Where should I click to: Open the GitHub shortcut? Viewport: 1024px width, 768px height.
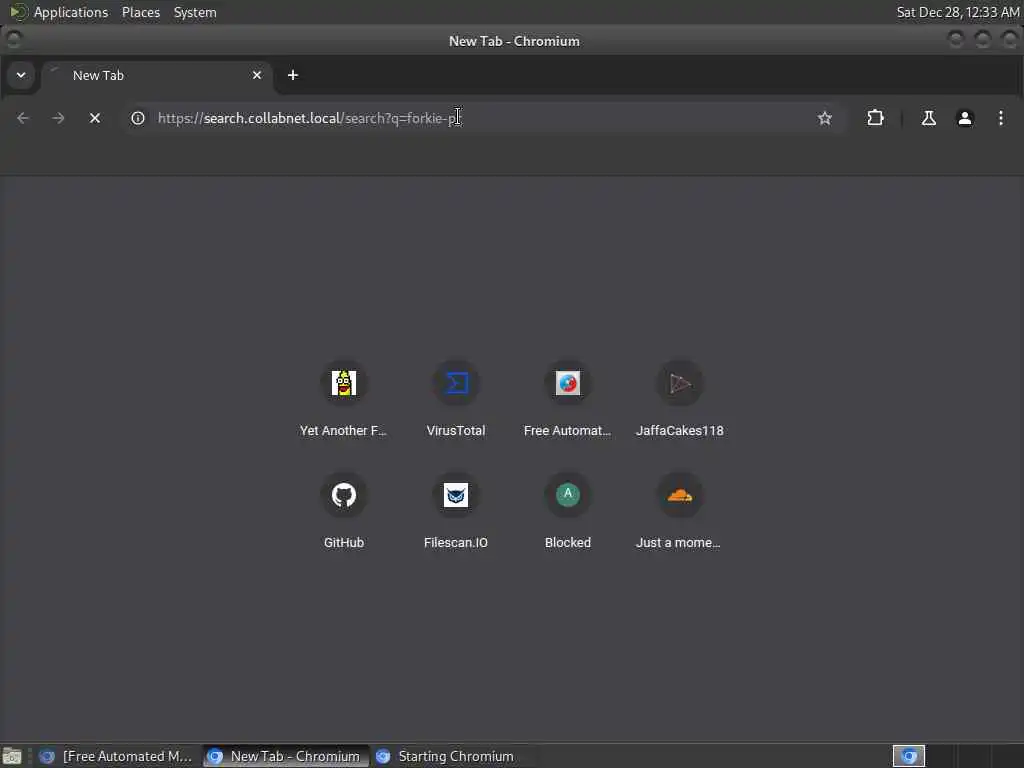[x=344, y=512]
